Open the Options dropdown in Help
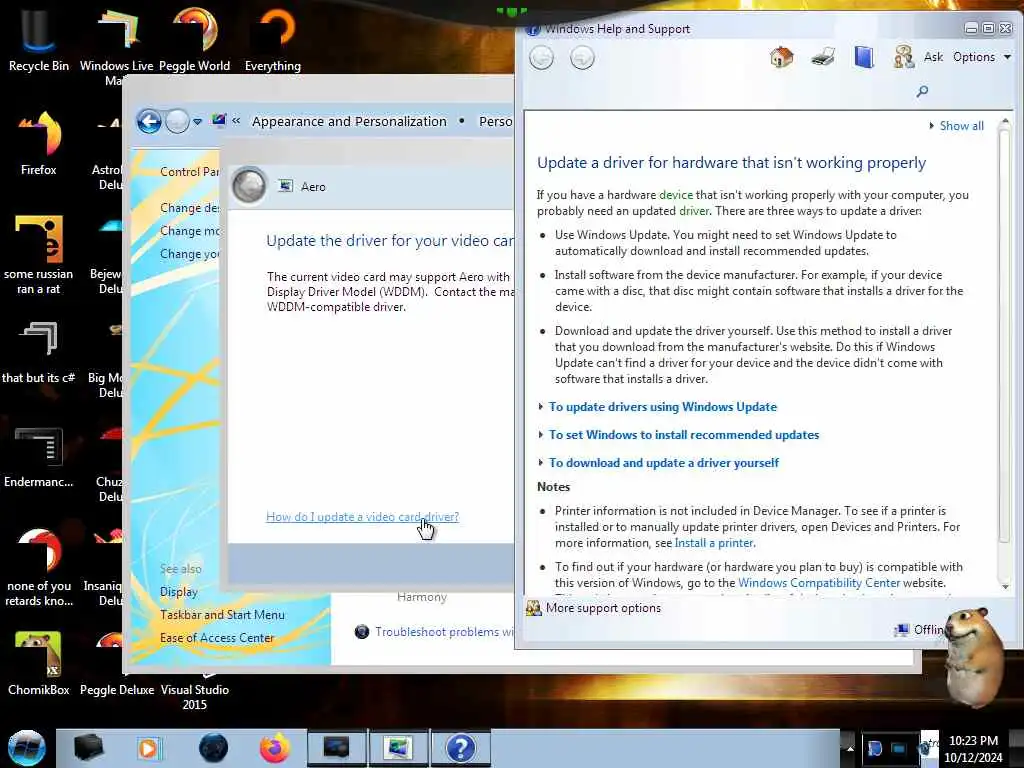1024x768 pixels. pyautogui.click(x=982, y=57)
